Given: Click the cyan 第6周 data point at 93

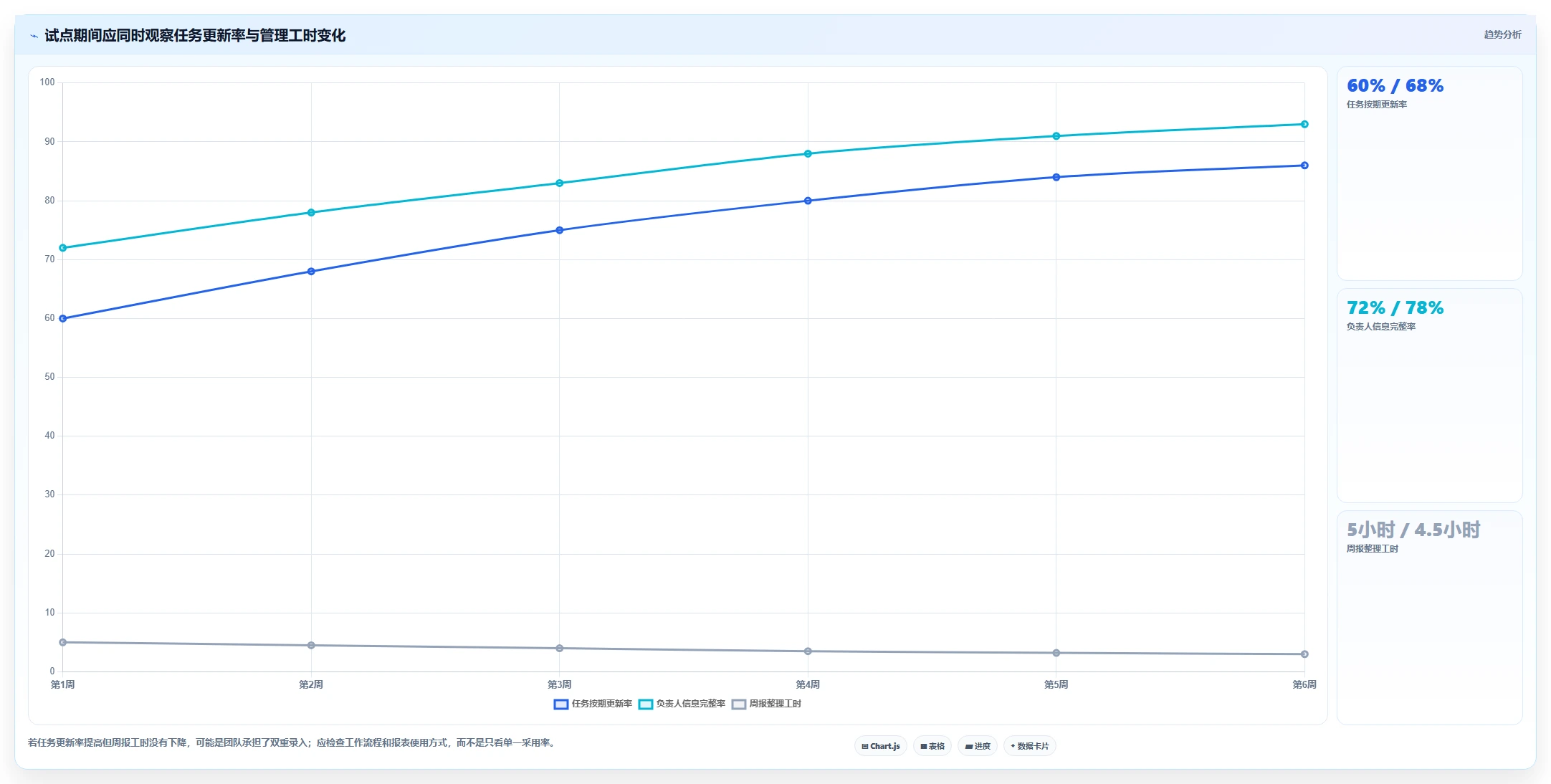Looking at the screenshot, I should click(x=1304, y=124).
